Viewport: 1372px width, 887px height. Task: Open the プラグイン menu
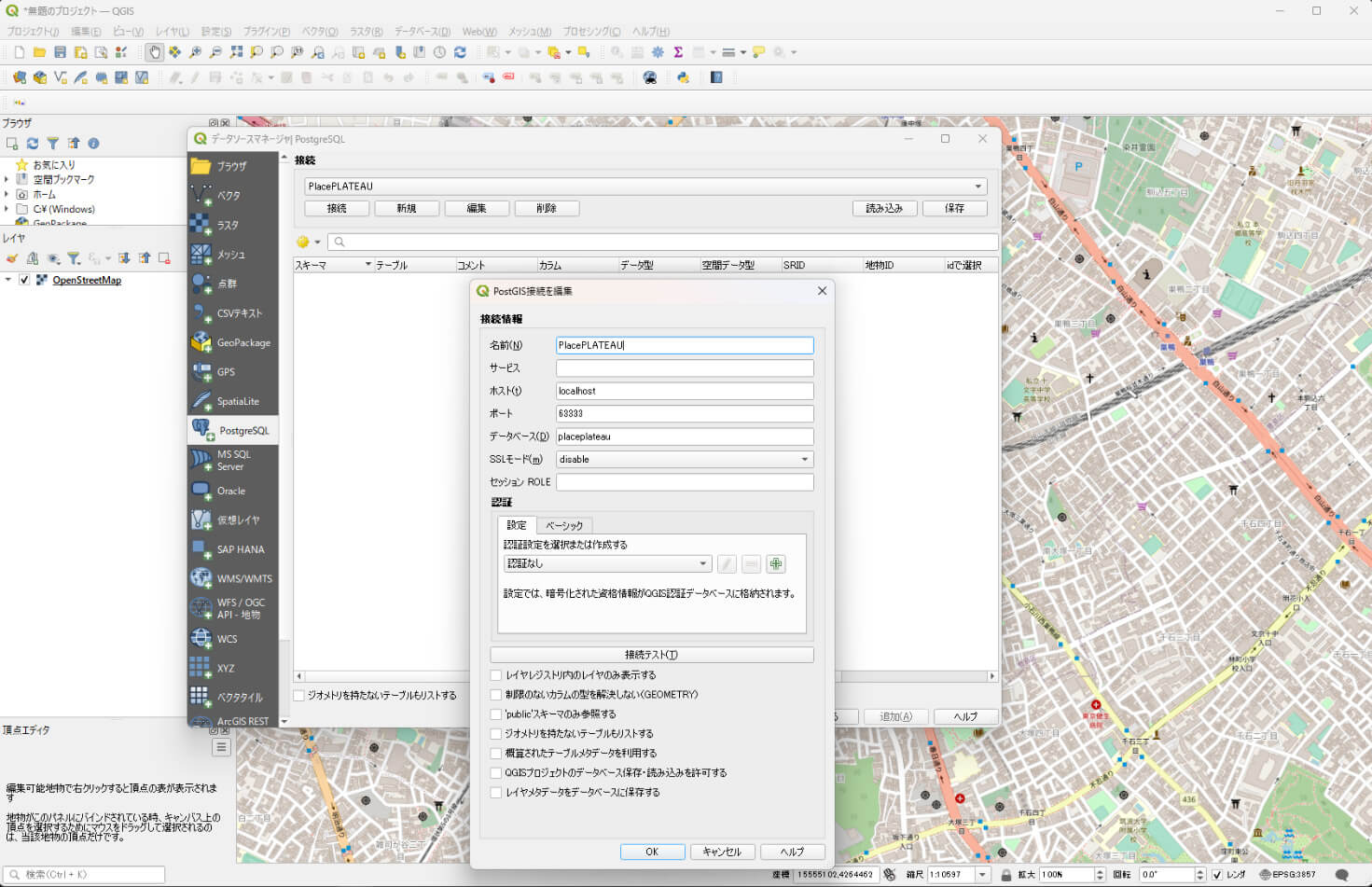(x=266, y=31)
